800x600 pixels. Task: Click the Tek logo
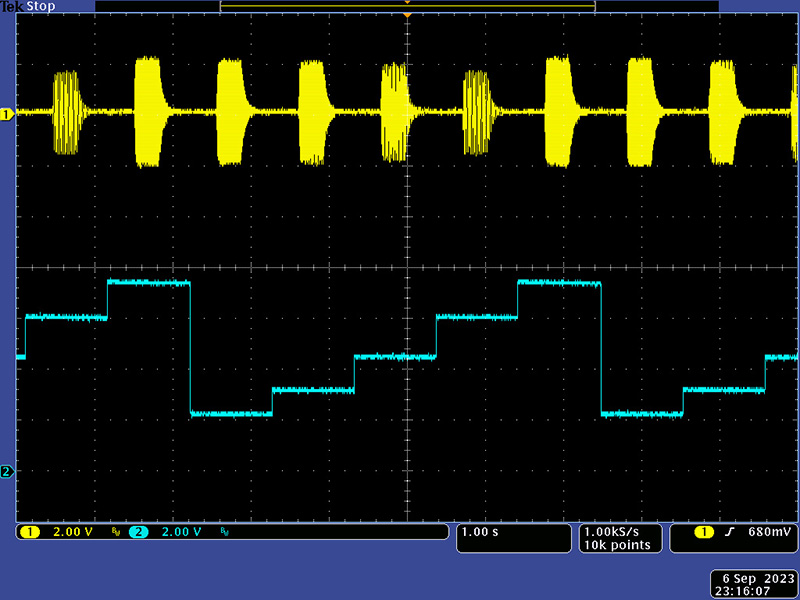point(11,6)
